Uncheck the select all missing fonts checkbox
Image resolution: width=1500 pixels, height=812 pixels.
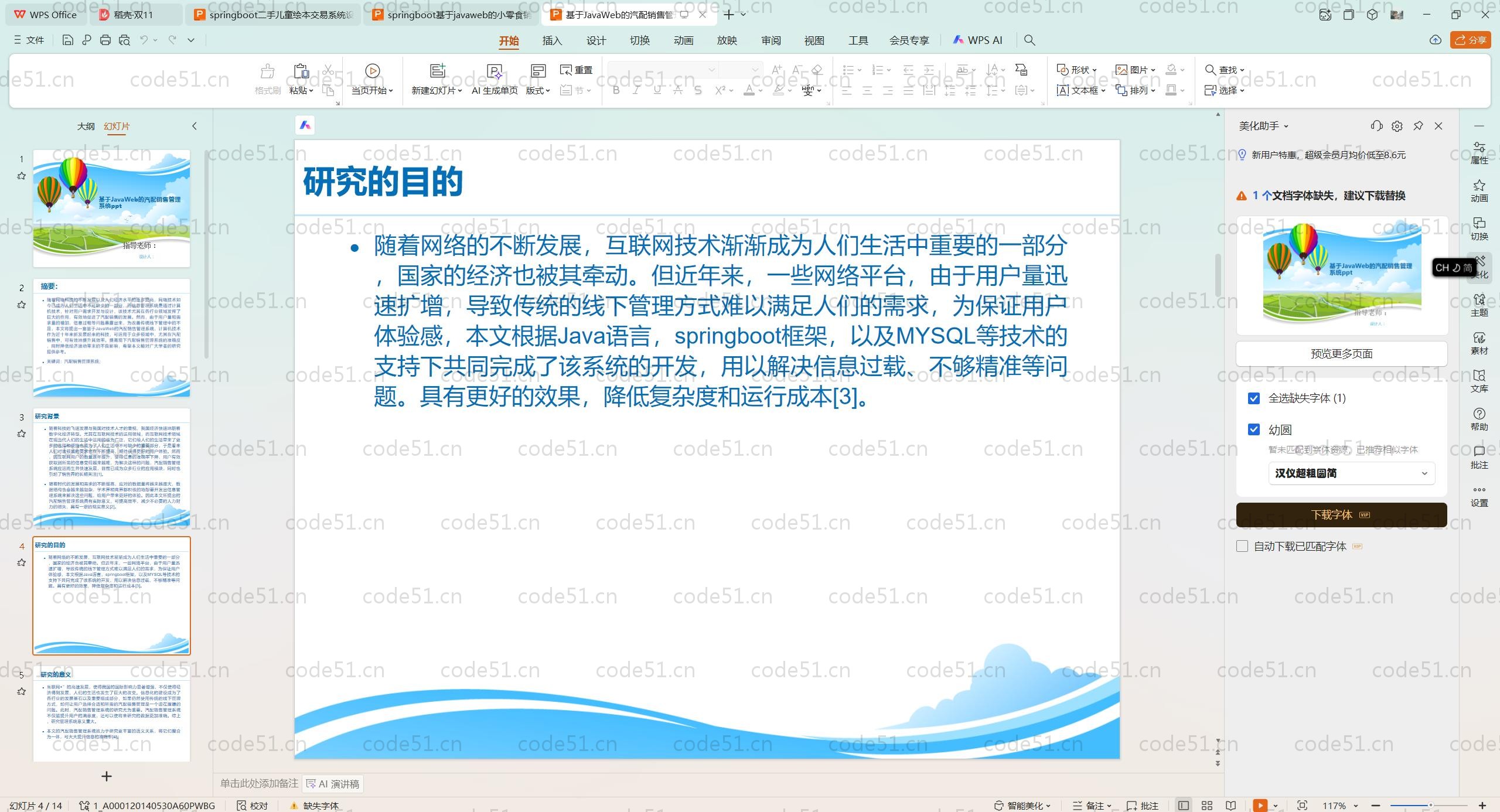[1254, 398]
